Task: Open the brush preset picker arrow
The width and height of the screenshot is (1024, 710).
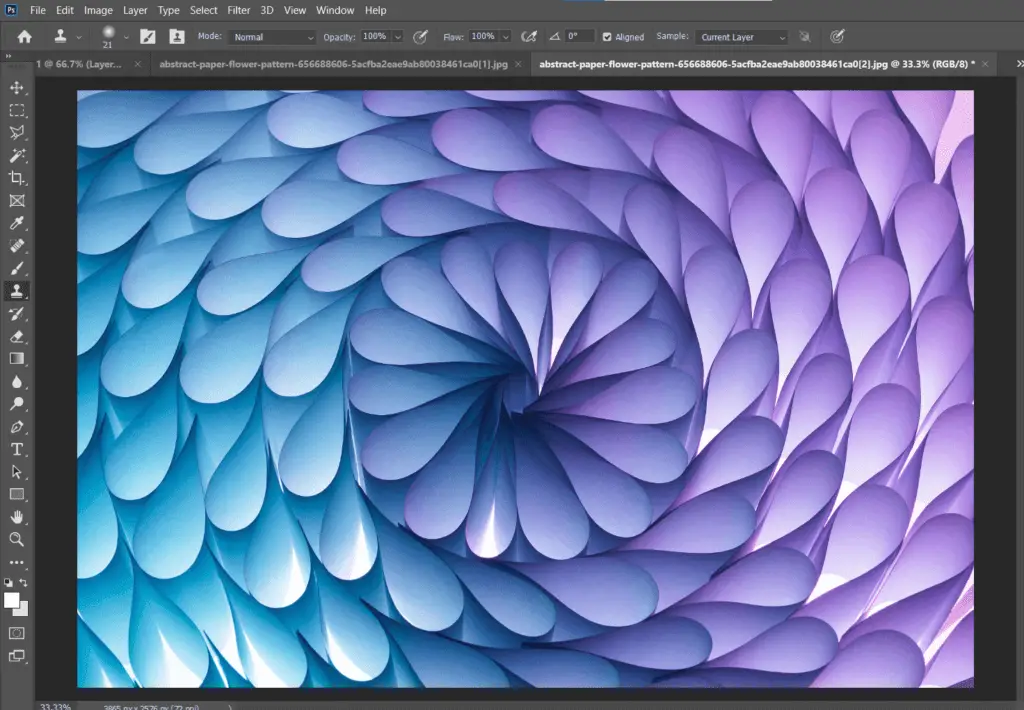Action: pyautogui.click(x=126, y=37)
